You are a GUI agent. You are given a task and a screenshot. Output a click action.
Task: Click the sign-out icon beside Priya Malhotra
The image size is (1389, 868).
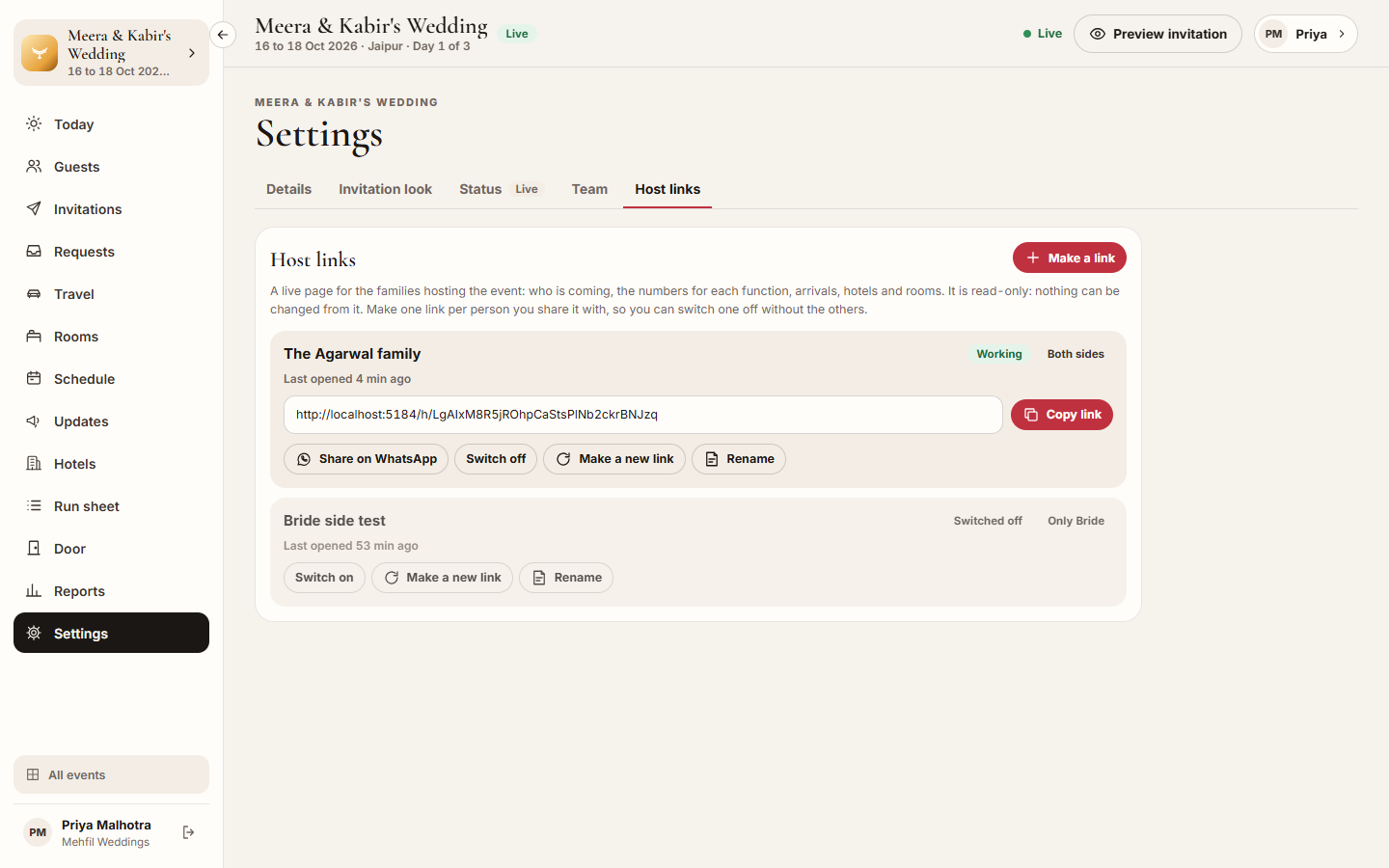[x=188, y=832]
